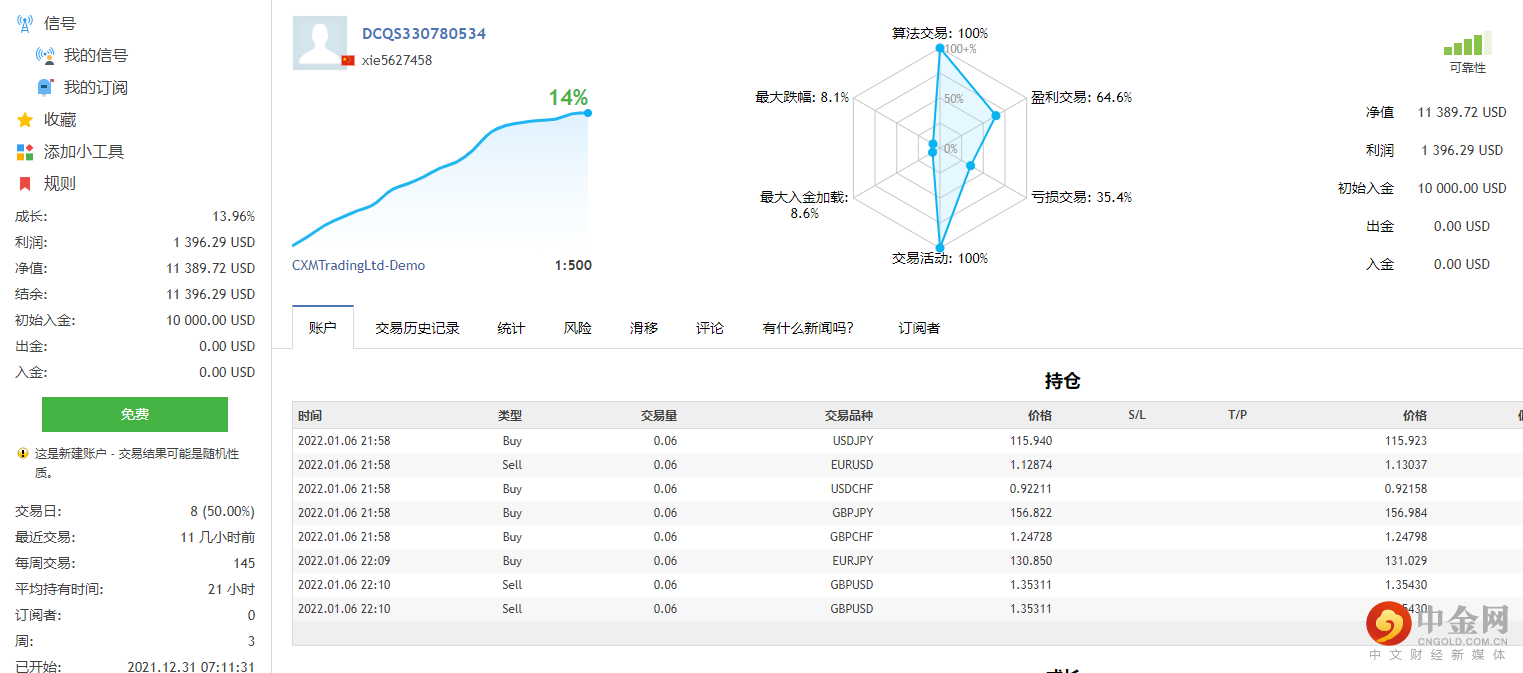The height and width of the screenshot is (673, 1523).
Task: Open the 风险 risk tab
Action: click(577, 327)
